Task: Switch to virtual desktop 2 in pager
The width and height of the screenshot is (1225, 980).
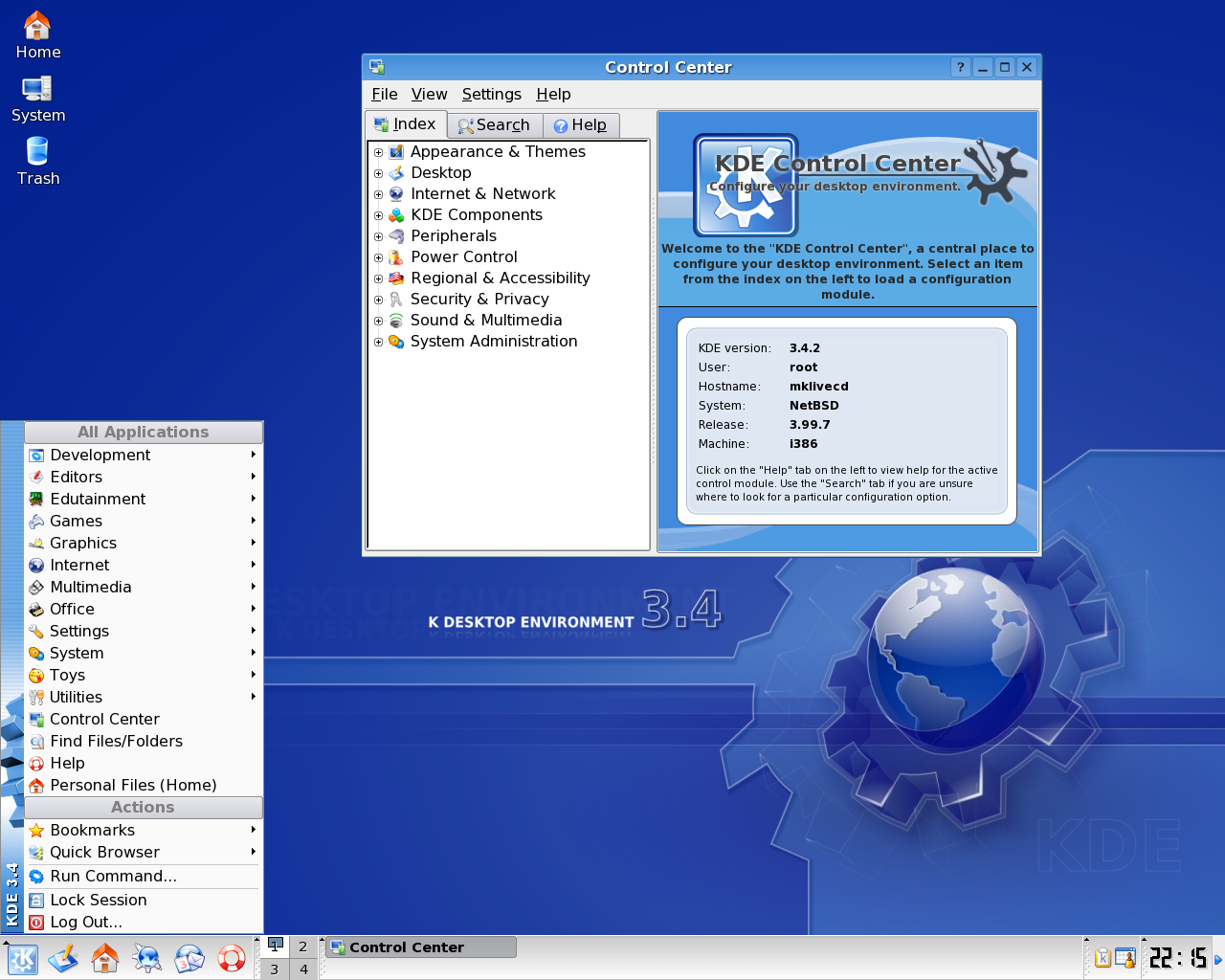Action: 303,947
